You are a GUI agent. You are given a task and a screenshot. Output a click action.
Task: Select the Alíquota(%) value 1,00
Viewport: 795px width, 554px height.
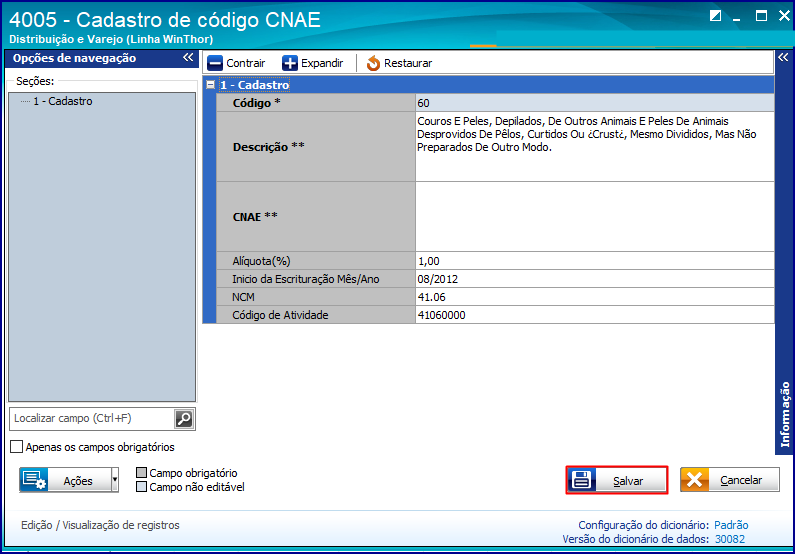(594, 261)
